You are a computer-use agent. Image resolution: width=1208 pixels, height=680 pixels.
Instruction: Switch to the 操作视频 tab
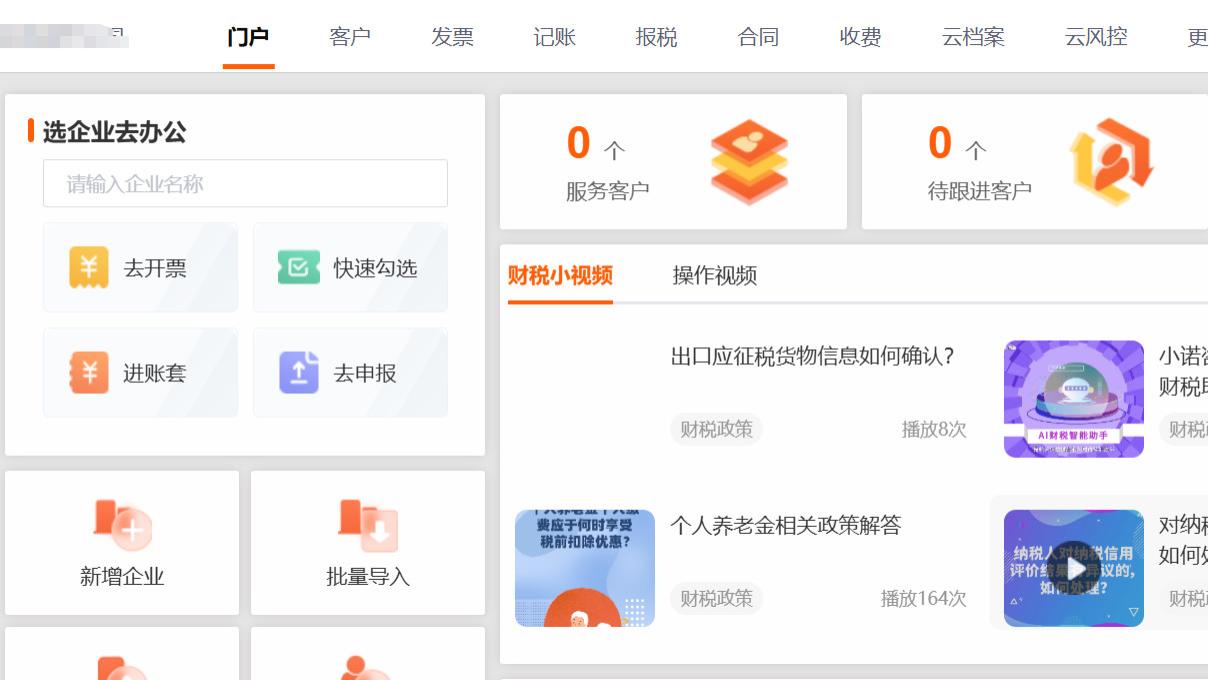713,275
